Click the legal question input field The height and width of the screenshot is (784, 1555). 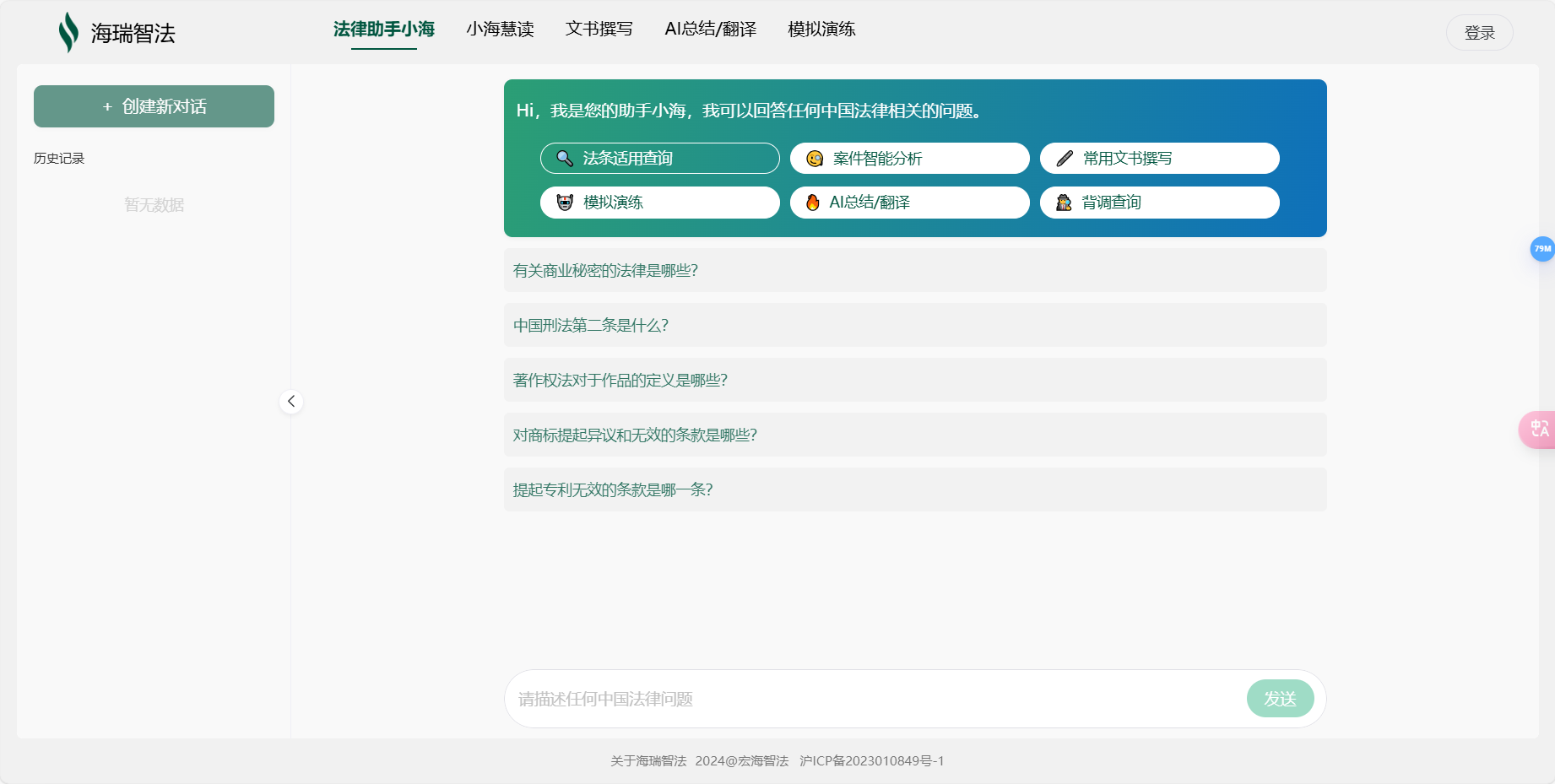point(844,699)
